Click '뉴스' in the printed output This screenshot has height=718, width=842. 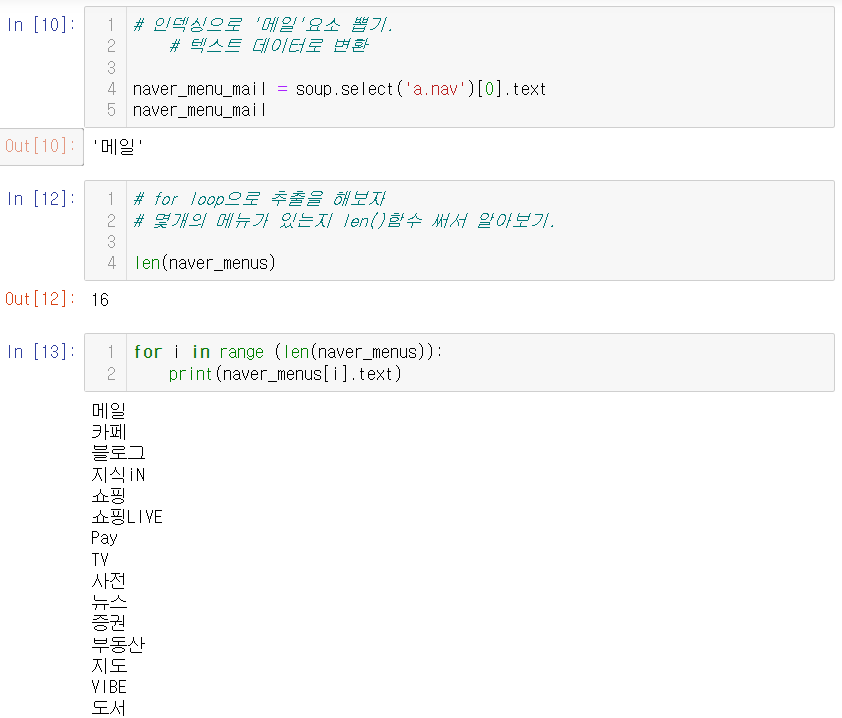[x=109, y=601]
